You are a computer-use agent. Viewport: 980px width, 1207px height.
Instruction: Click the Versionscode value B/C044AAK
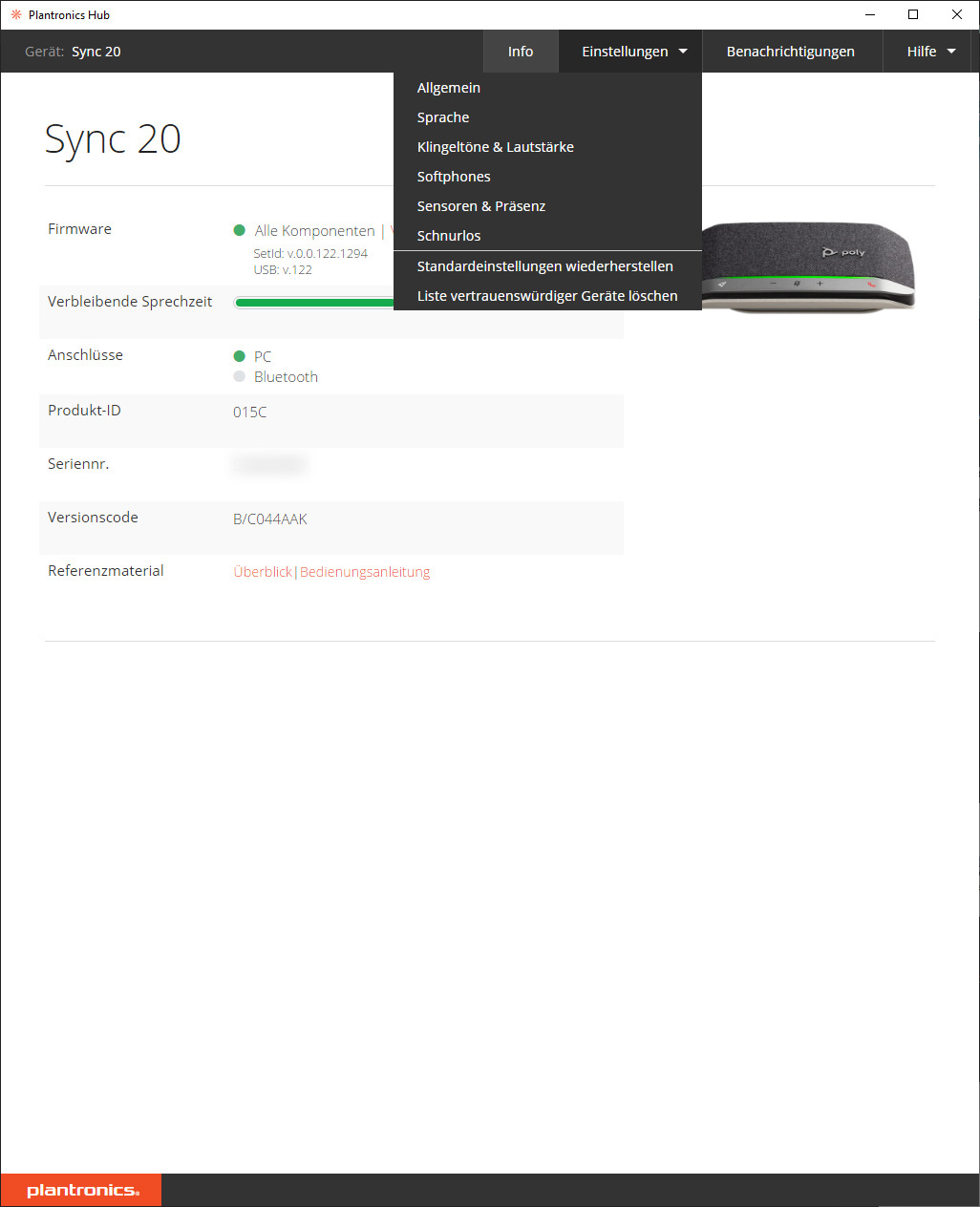click(270, 519)
